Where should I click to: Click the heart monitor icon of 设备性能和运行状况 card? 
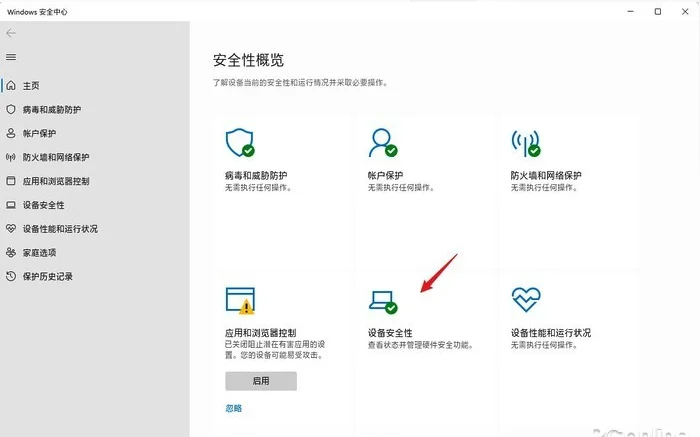pyautogui.click(x=526, y=300)
